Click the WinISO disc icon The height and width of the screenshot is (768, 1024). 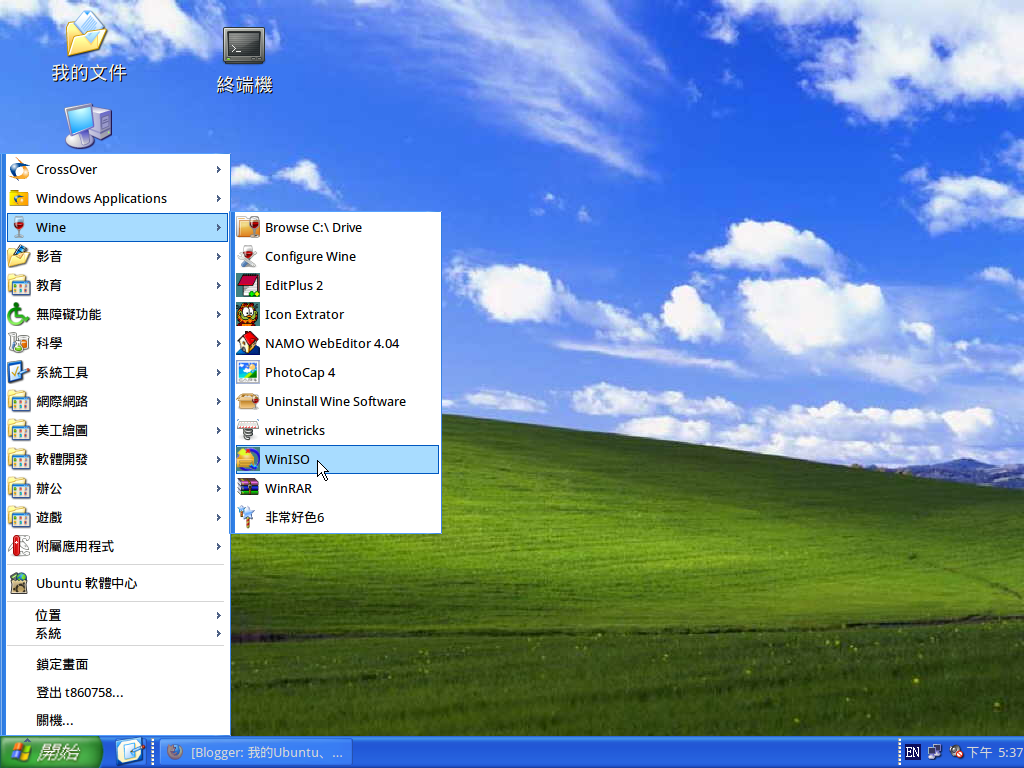[x=248, y=459]
